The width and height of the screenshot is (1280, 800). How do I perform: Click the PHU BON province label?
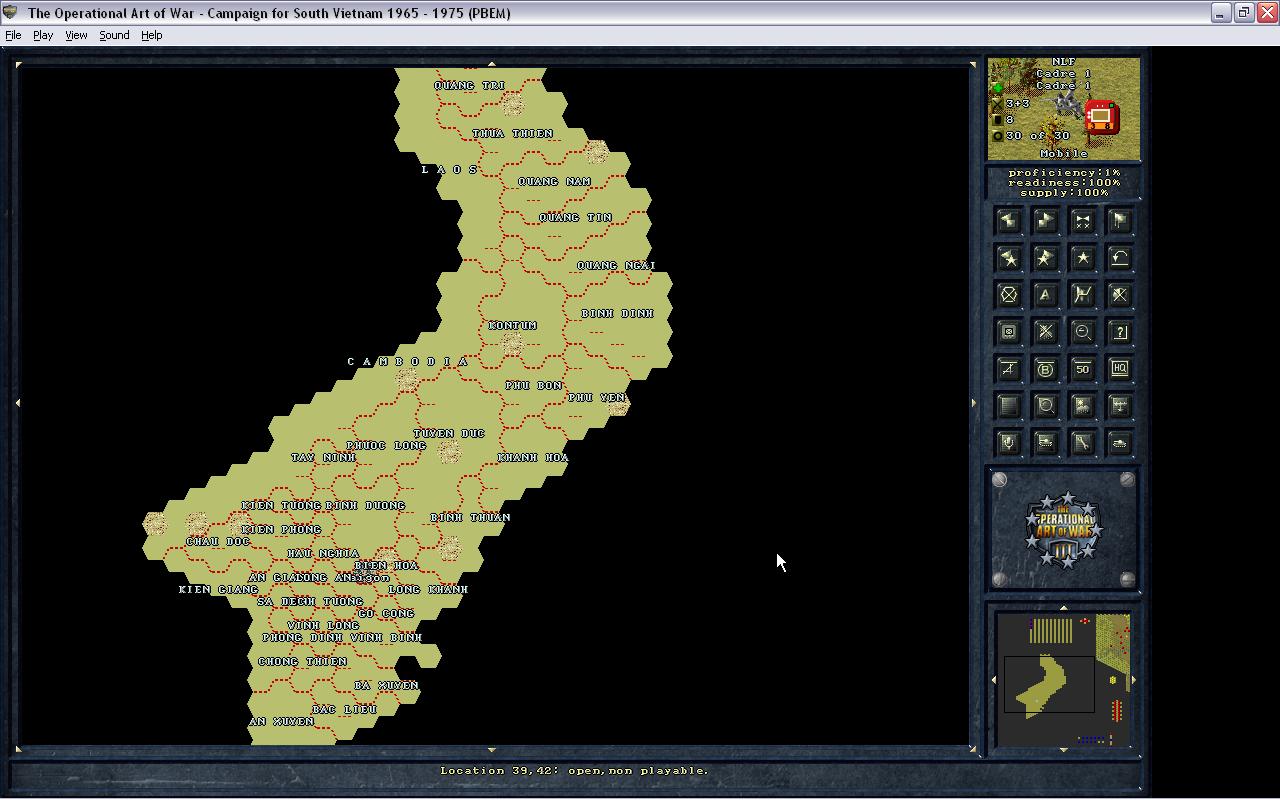[533, 385]
